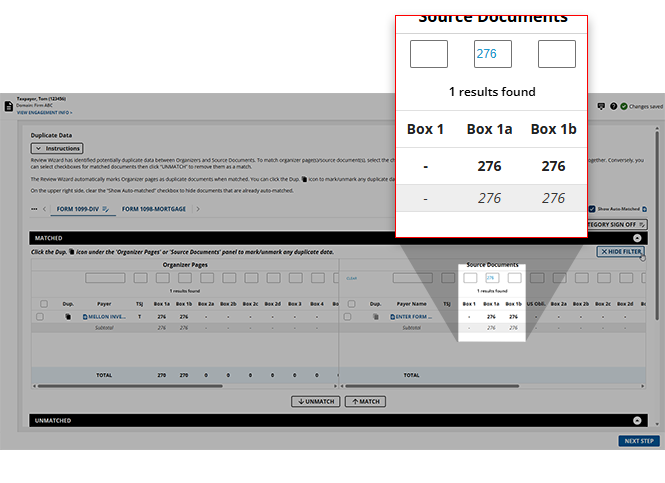Click Organizer Pages horizontal scrollbar thumb
Image resolution: width=665 pixels, height=483 pixels.
tap(130, 386)
